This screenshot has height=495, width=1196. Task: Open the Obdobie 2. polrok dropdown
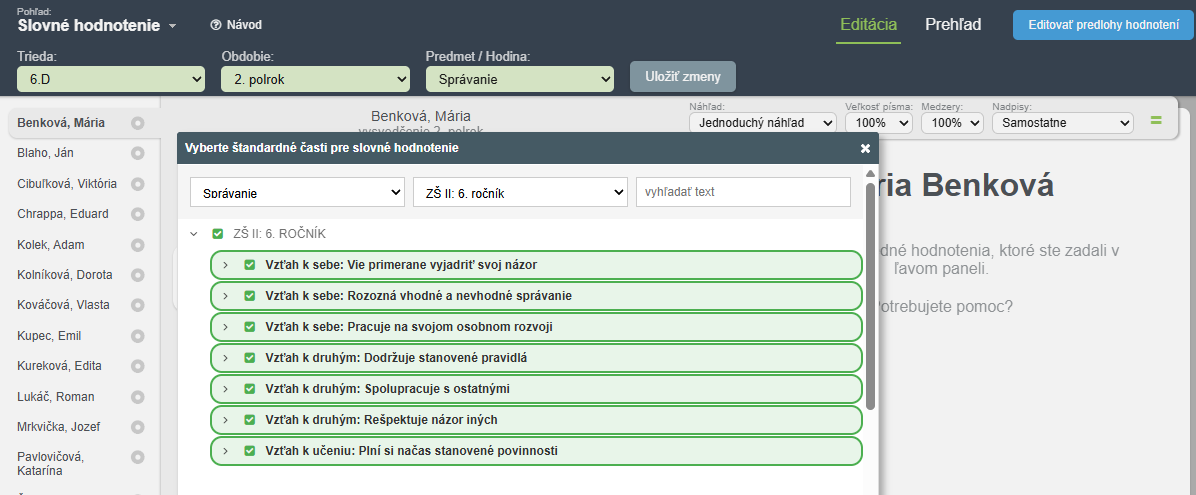click(x=315, y=79)
